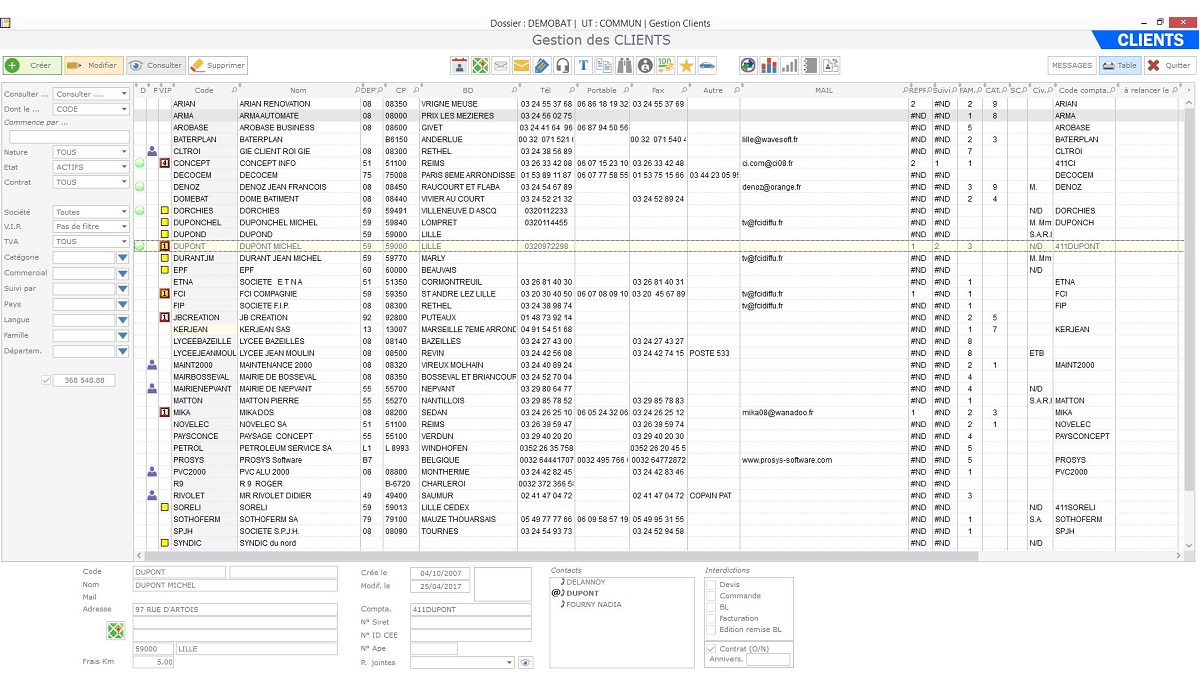Sort by the MAIL column header
The image size is (1200, 687).
point(823,90)
